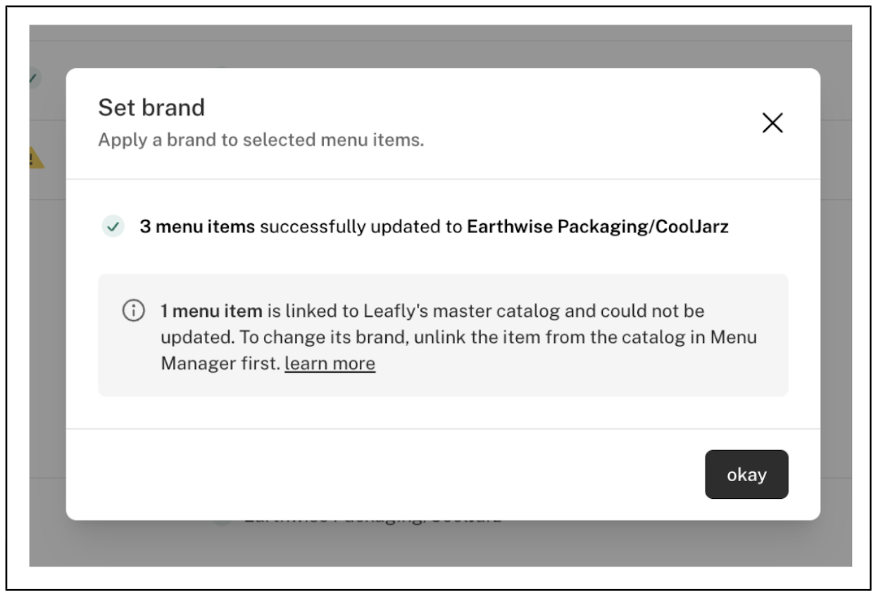
Task: Click the okay button
Action: click(747, 474)
